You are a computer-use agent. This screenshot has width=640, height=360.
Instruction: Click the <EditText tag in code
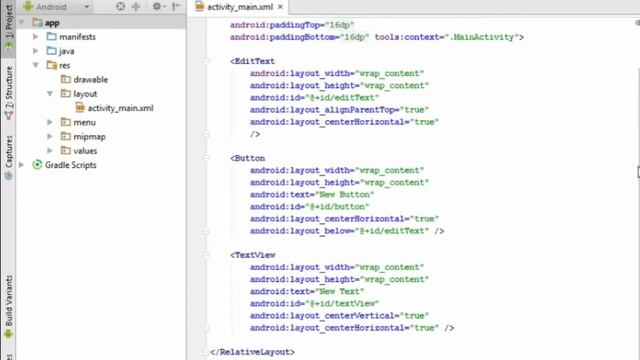point(252,61)
